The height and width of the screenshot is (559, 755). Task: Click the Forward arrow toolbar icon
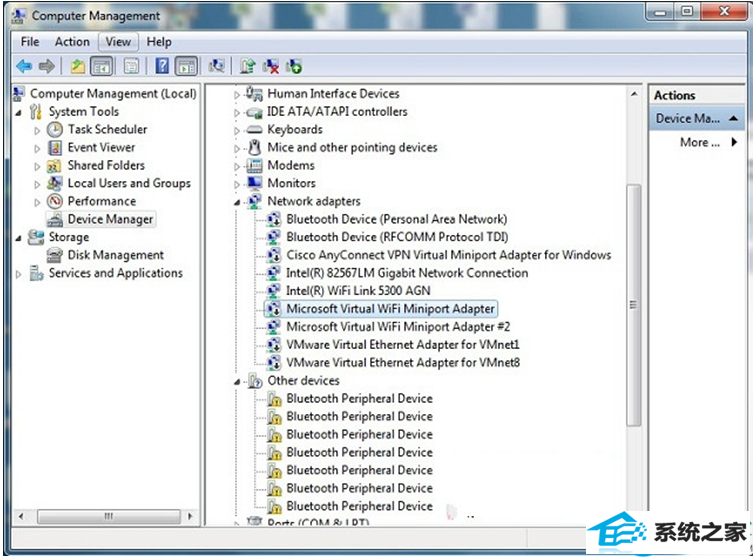point(46,66)
